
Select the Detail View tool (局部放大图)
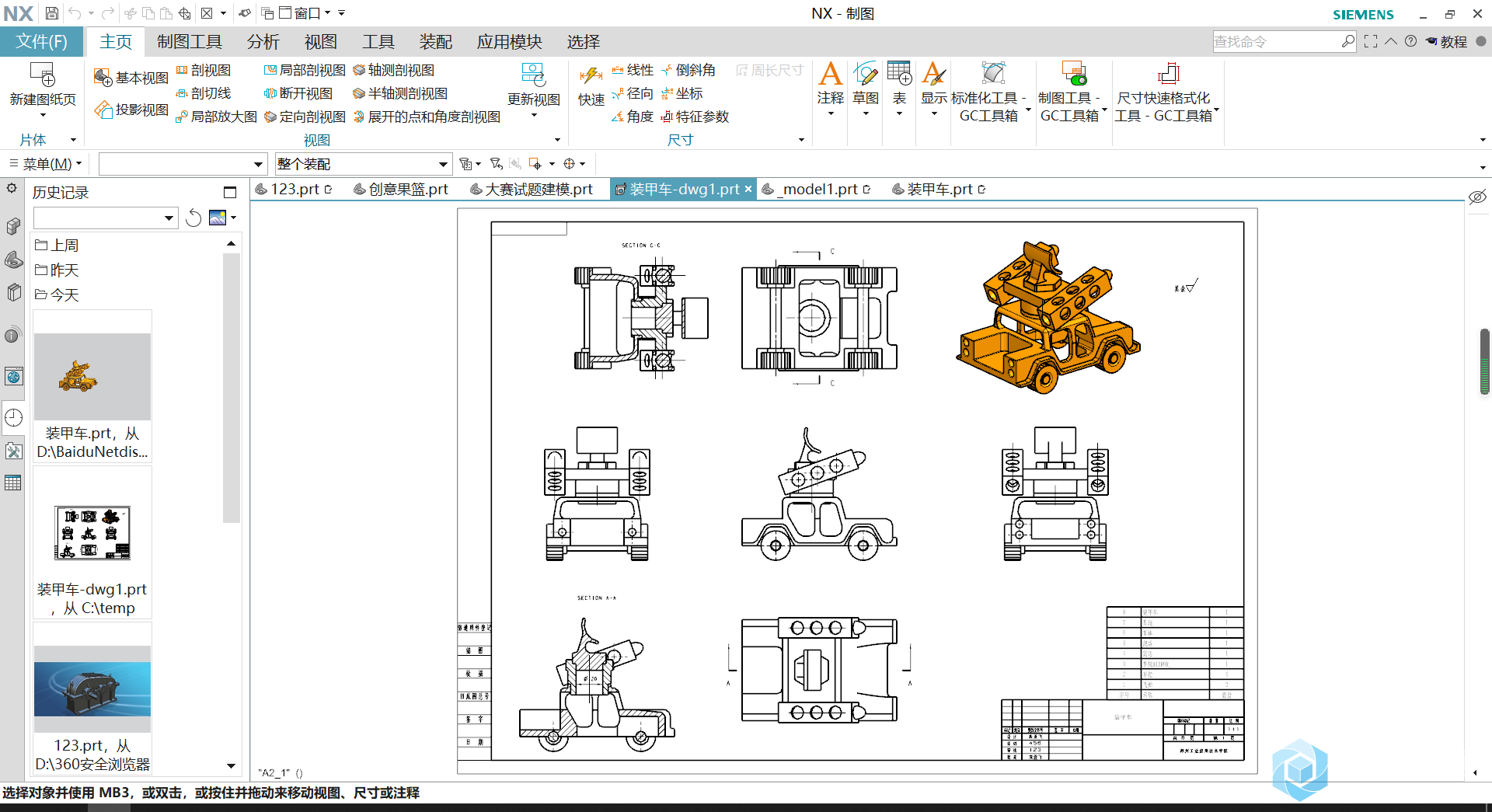click(x=216, y=117)
